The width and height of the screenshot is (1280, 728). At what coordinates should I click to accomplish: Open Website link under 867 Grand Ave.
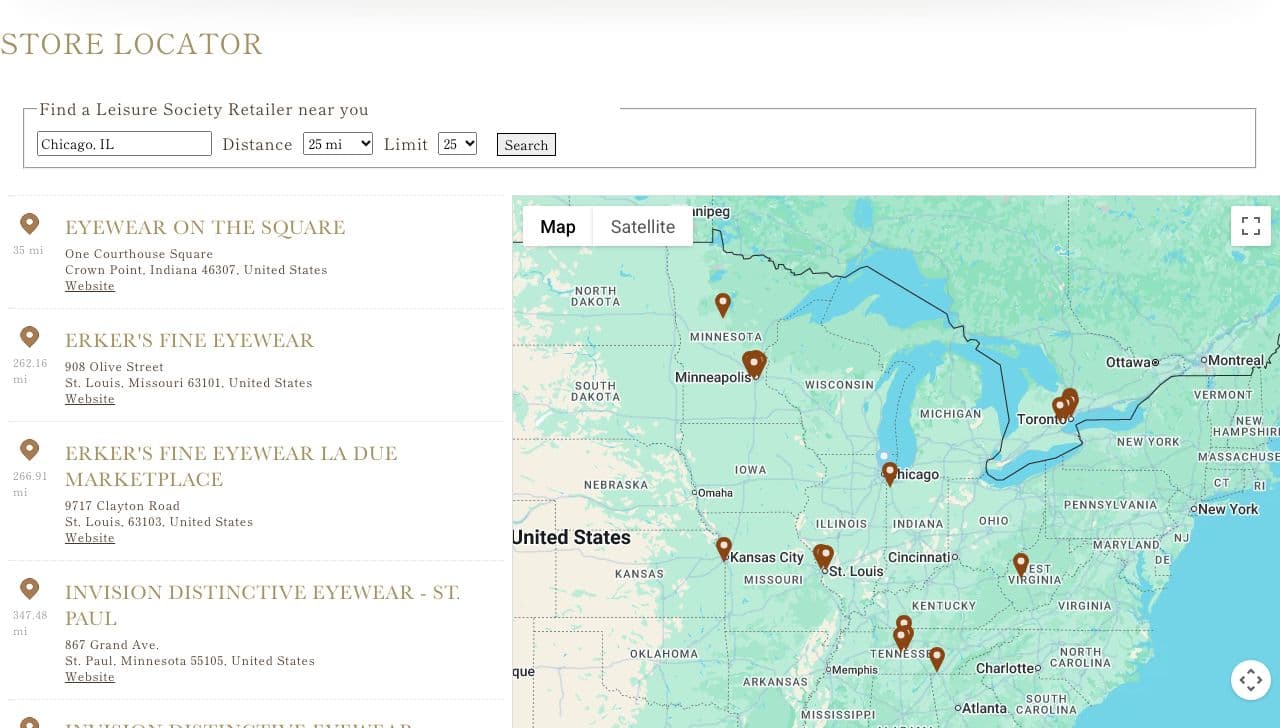(90, 677)
